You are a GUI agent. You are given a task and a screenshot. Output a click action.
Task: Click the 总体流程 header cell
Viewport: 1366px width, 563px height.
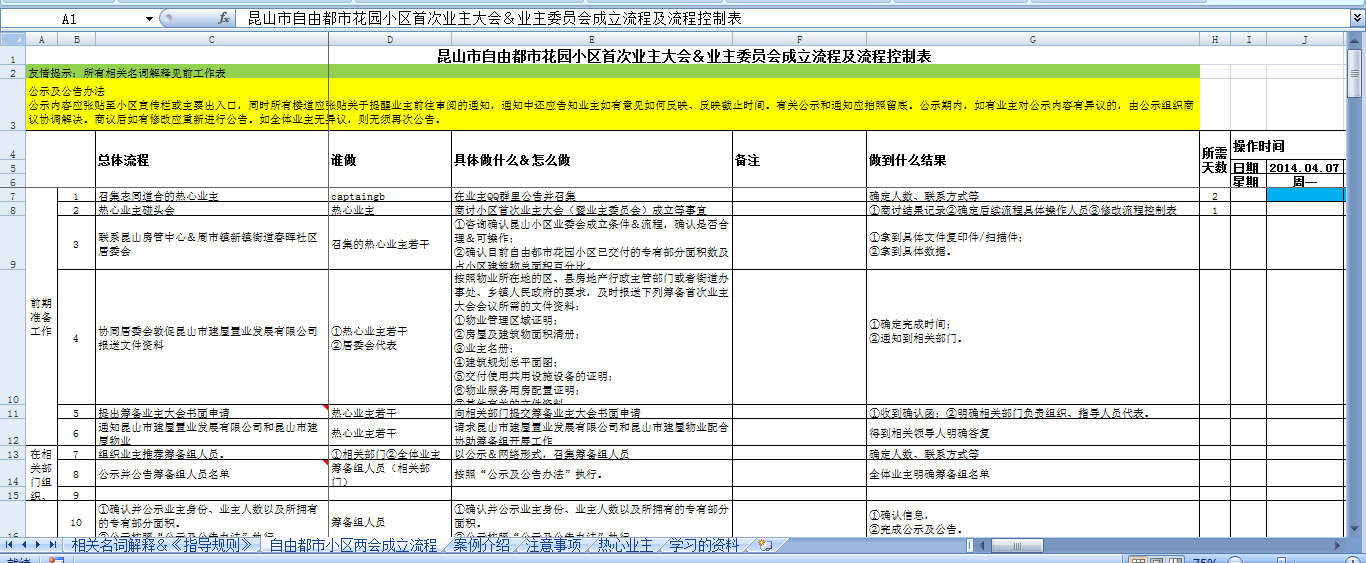click(212, 160)
